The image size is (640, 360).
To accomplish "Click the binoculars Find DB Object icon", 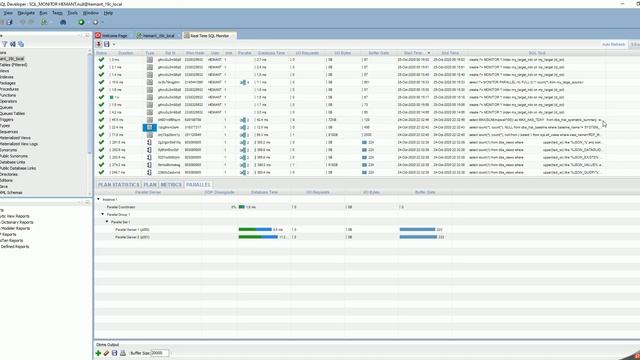I will (63, 22).
